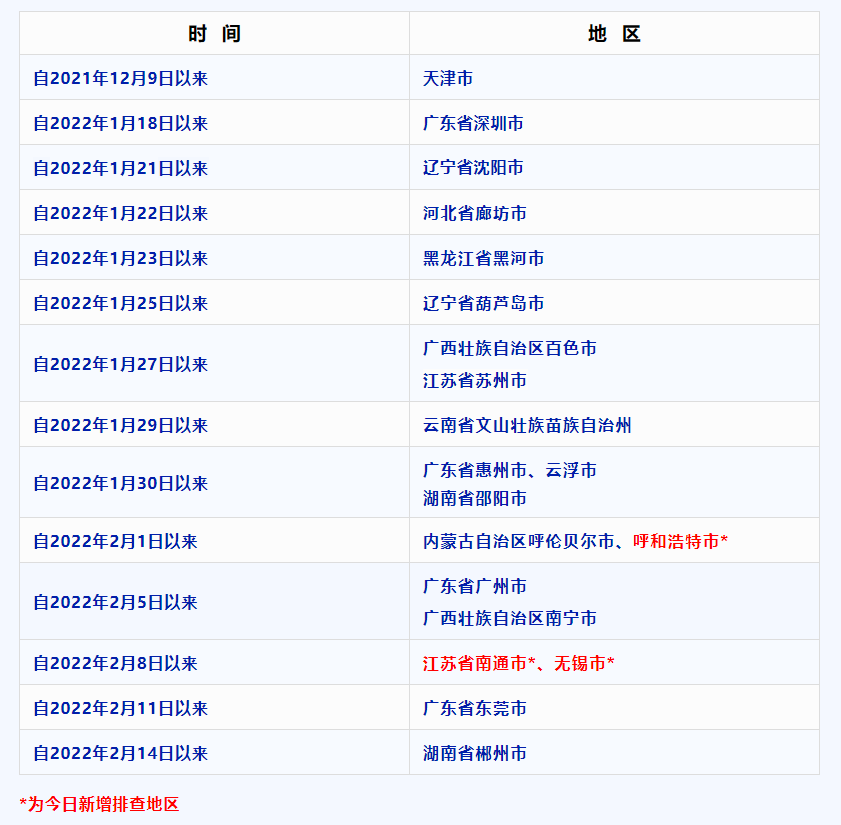This screenshot has width=841, height=825.
Task: Select the 广东省东莞市 cell
Action: [614, 708]
